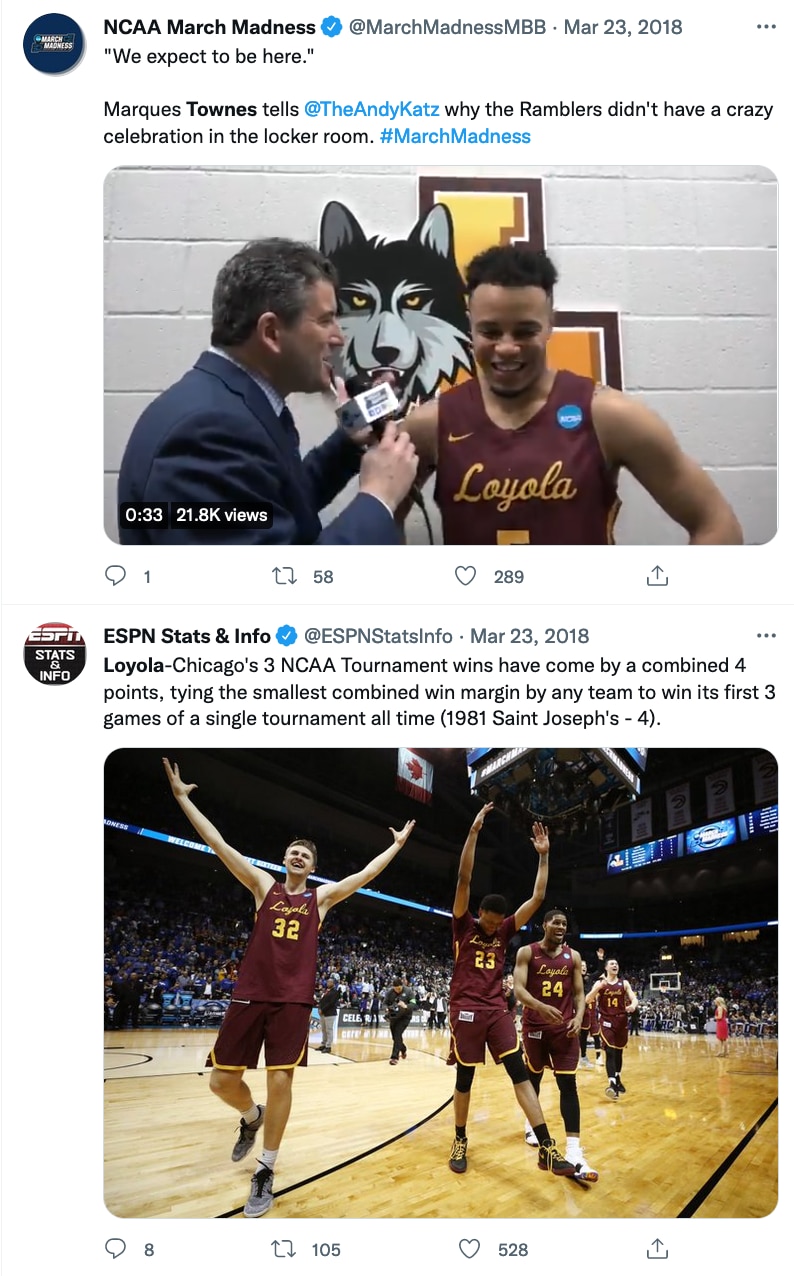
Task: Share the ESPN Stats & Info tweet
Action: (x=657, y=1249)
